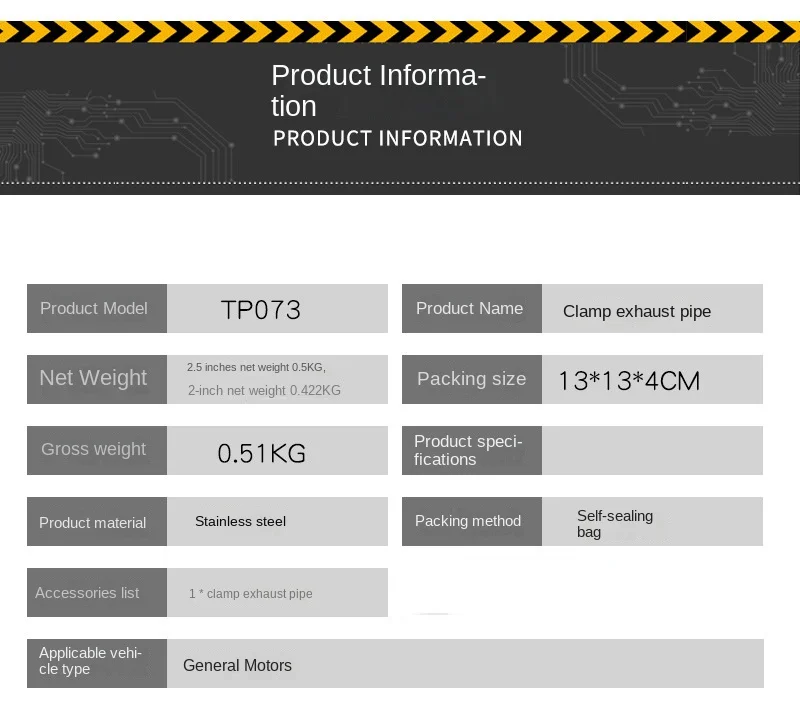Screen dimensions: 800x721
Task: Select the 'Applicable vehicle type' label cell
Action: [97, 663]
